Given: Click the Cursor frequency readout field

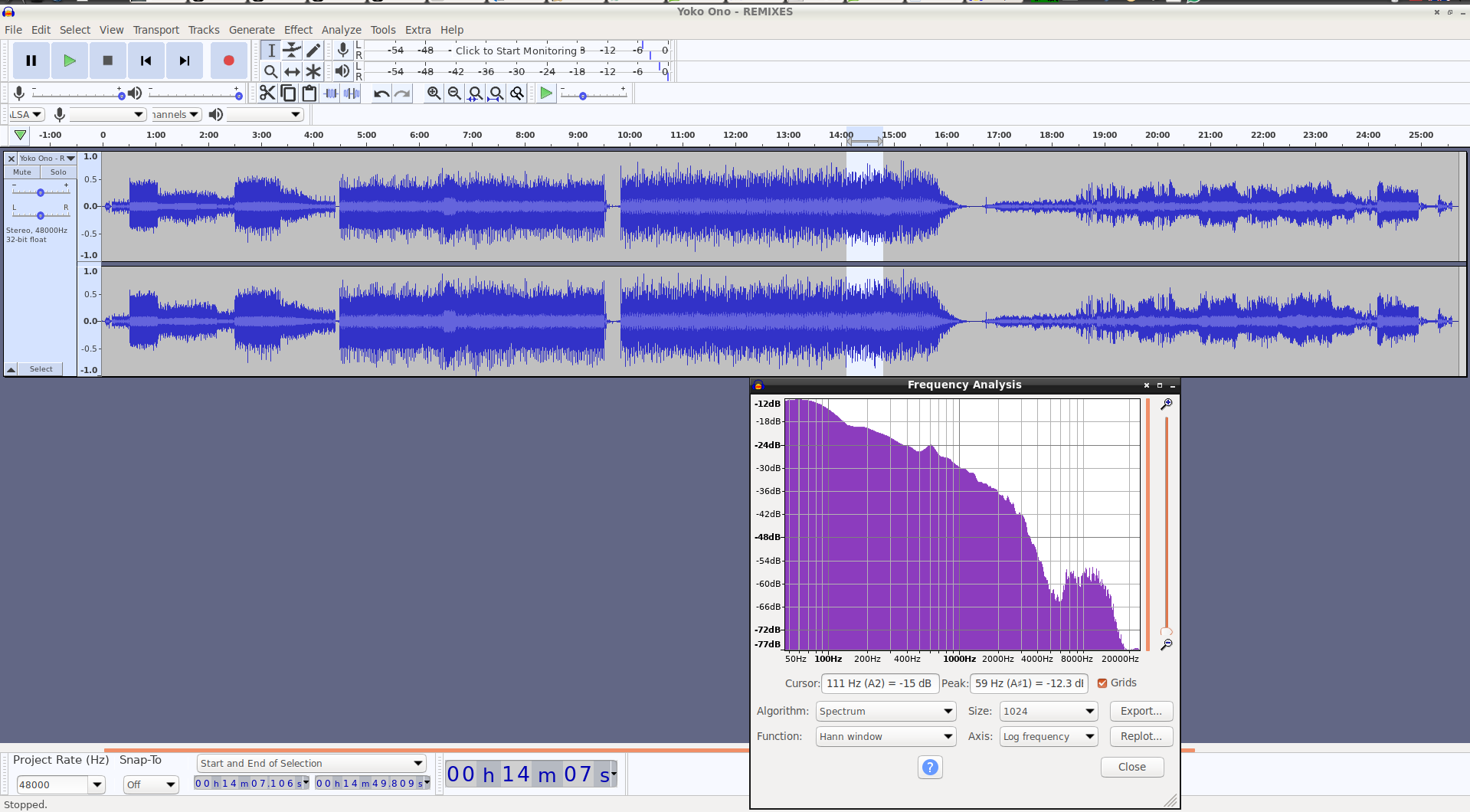Looking at the screenshot, I should pyautogui.click(x=879, y=683).
